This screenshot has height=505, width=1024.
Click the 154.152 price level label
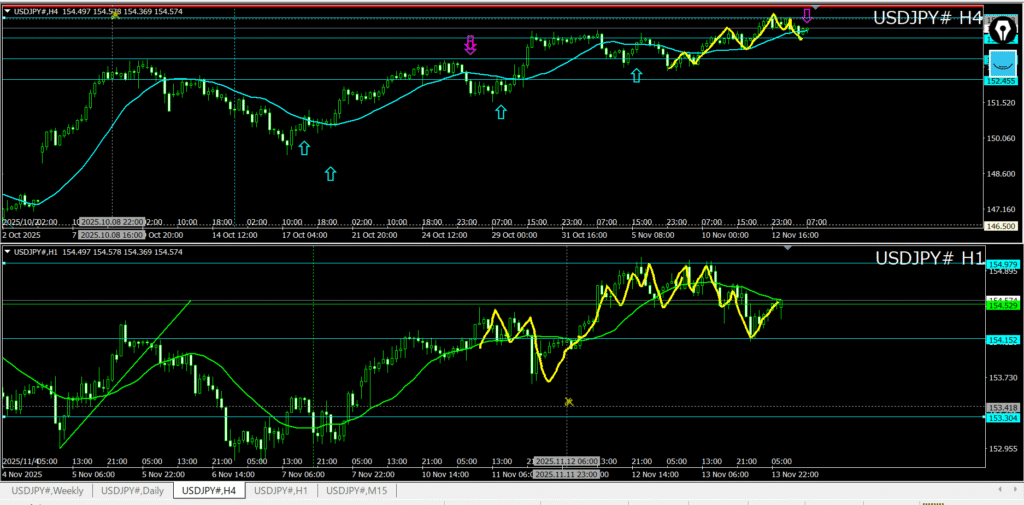click(x=1002, y=340)
